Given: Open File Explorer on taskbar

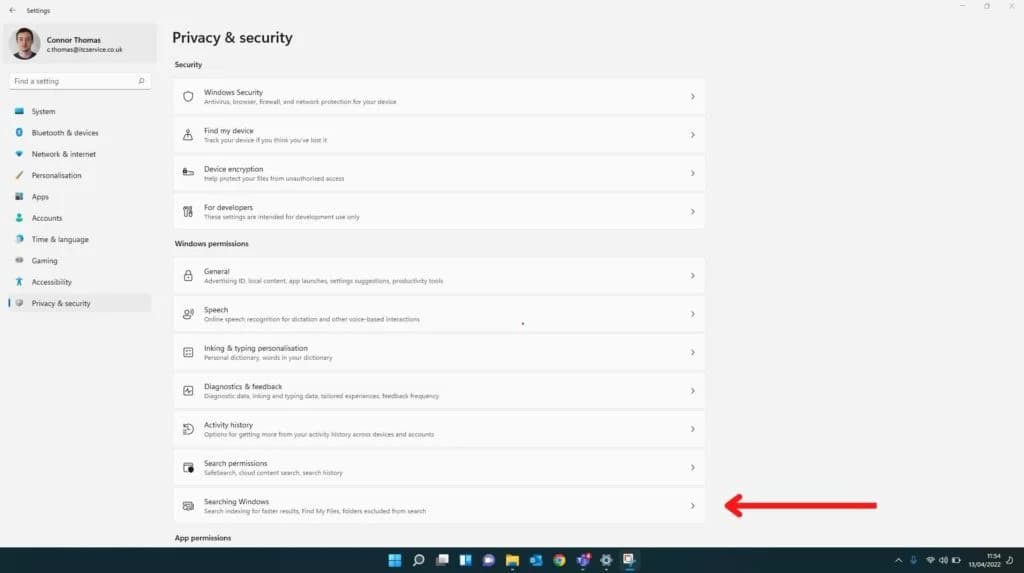Looking at the screenshot, I should (x=512, y=560).
